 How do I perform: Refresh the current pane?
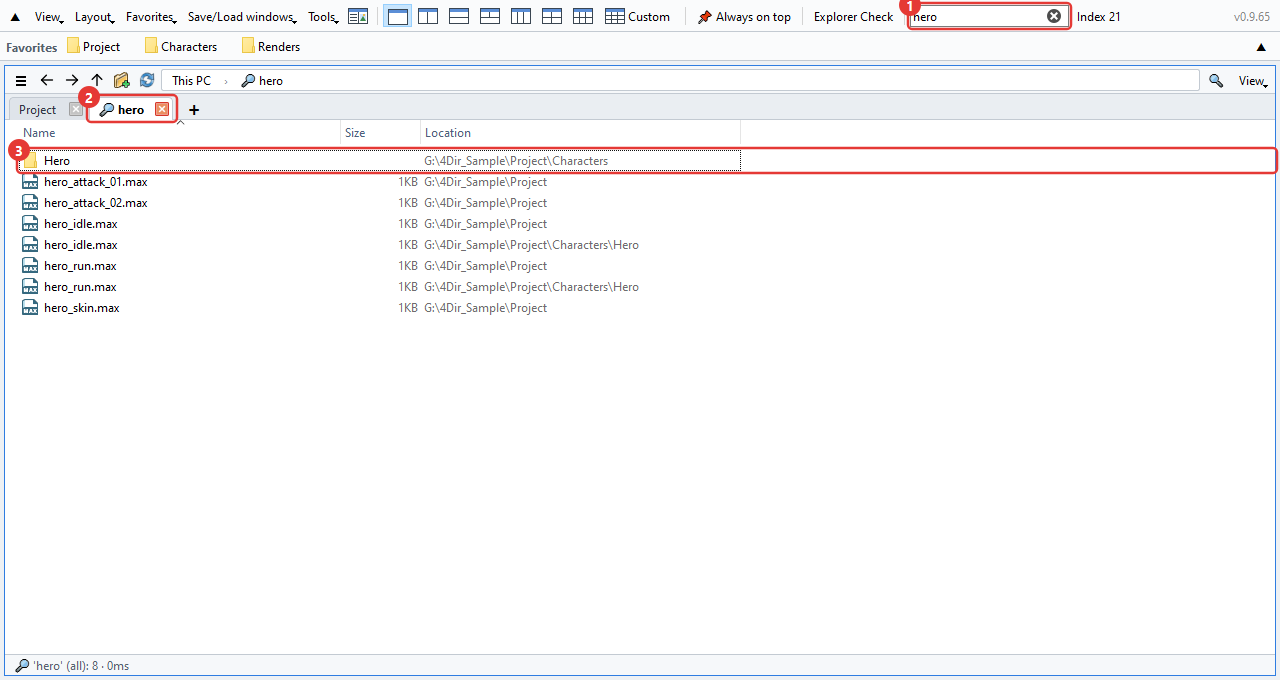(x=147, y=81)
